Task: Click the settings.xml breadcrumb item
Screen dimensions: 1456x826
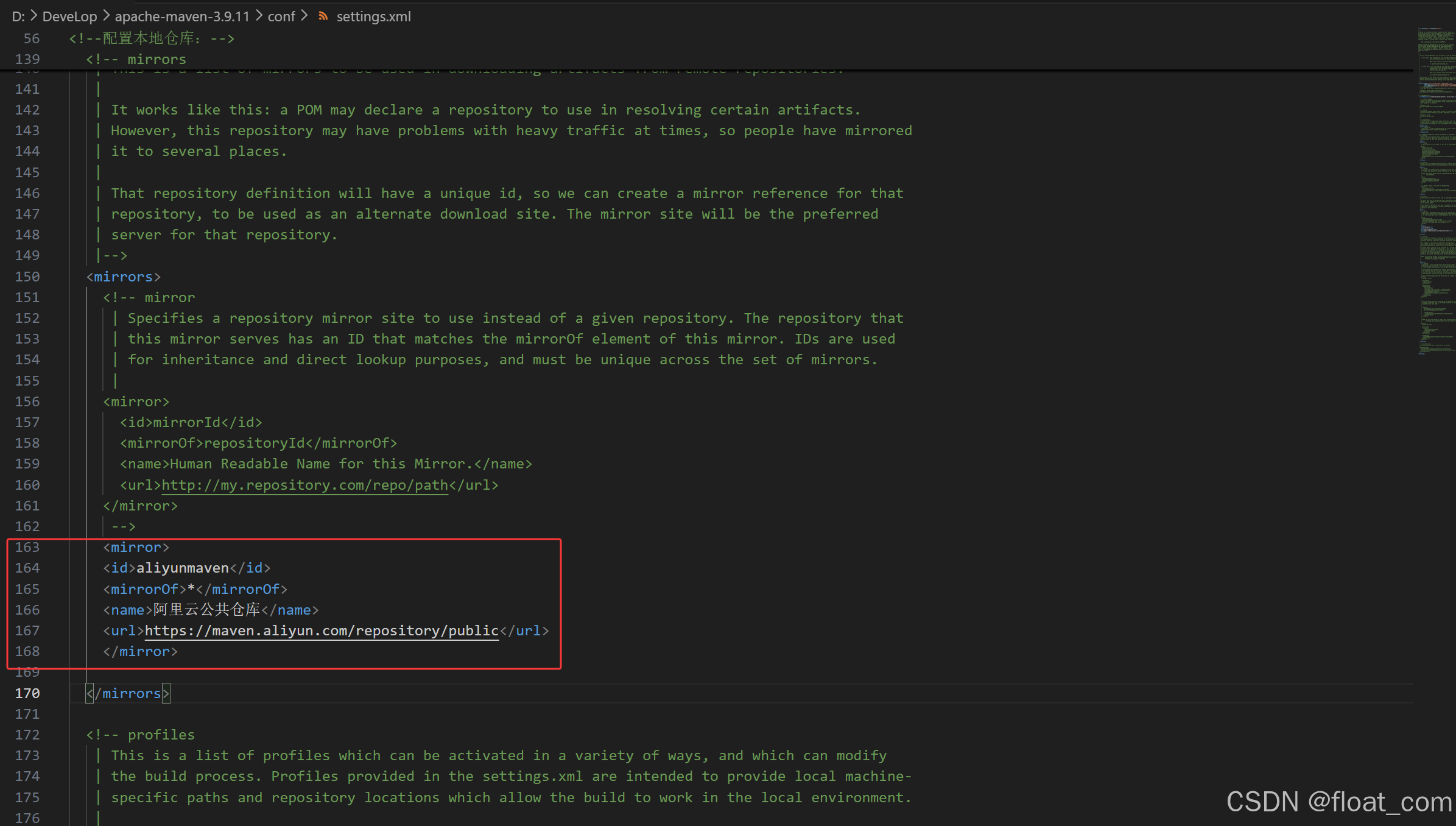Action: coord(373,16)
